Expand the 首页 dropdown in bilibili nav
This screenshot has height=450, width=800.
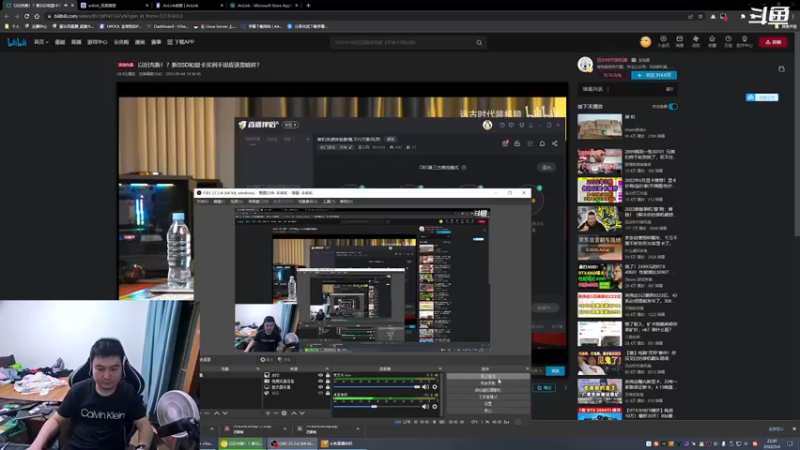41,42
